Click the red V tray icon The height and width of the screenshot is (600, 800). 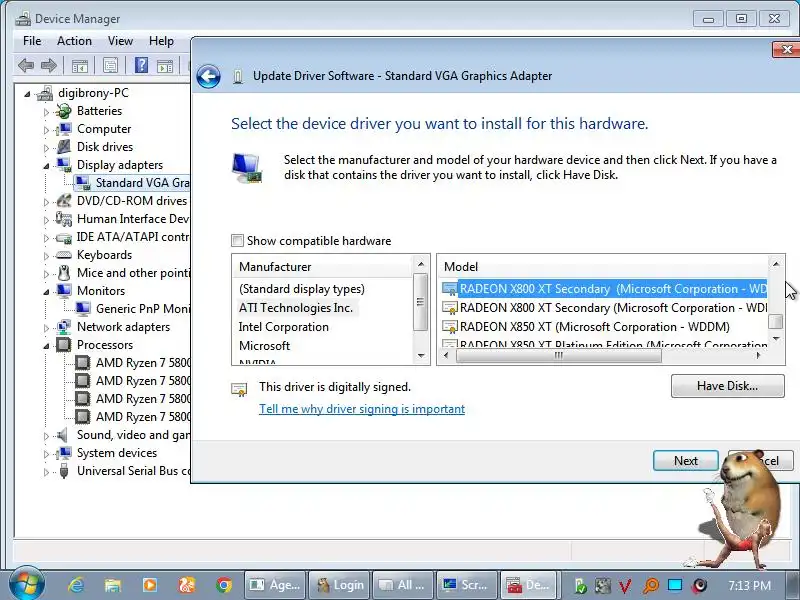pyautogui.click(x=625, y=585)
